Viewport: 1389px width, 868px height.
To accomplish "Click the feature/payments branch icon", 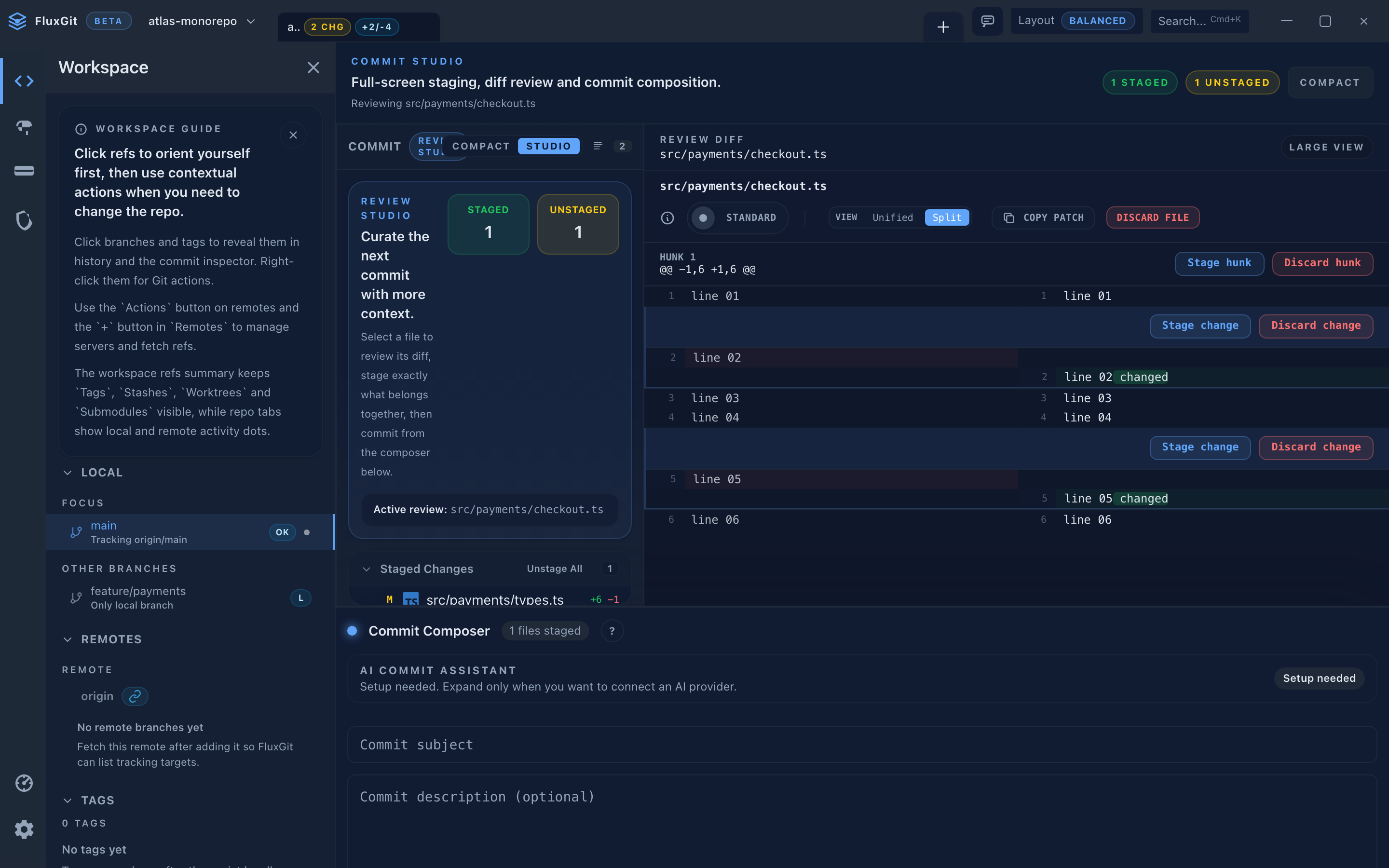I will [x=76, y=597].
